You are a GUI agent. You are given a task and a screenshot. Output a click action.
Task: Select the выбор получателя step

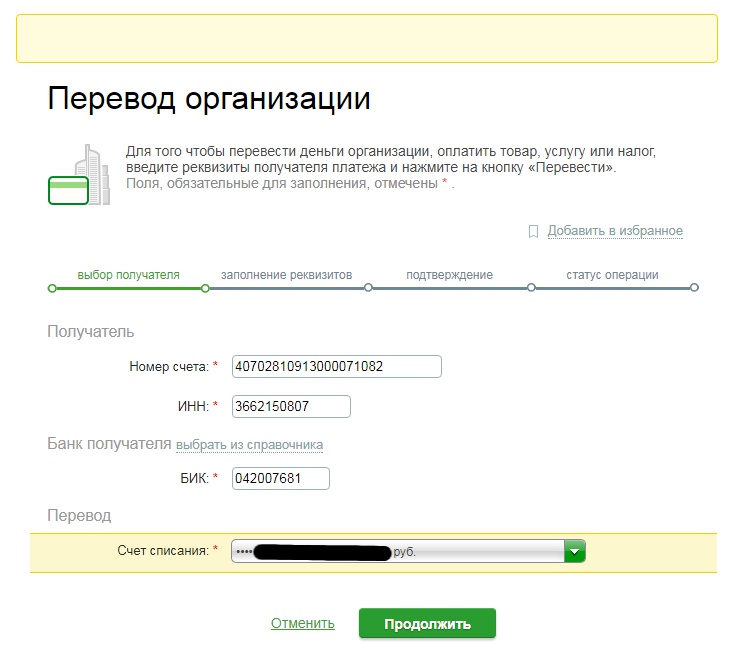[128, 275]
